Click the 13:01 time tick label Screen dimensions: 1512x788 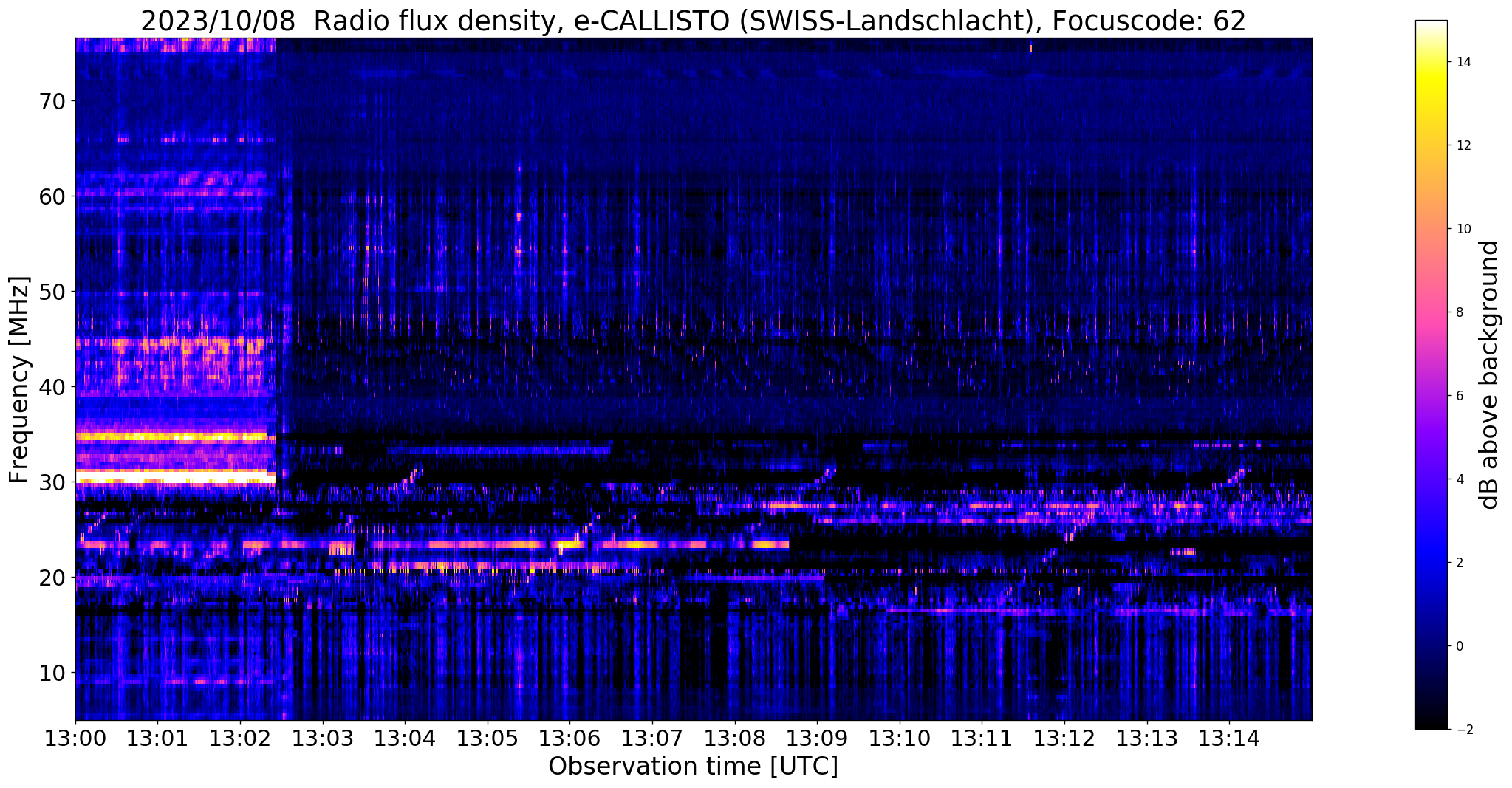point(157,738)
